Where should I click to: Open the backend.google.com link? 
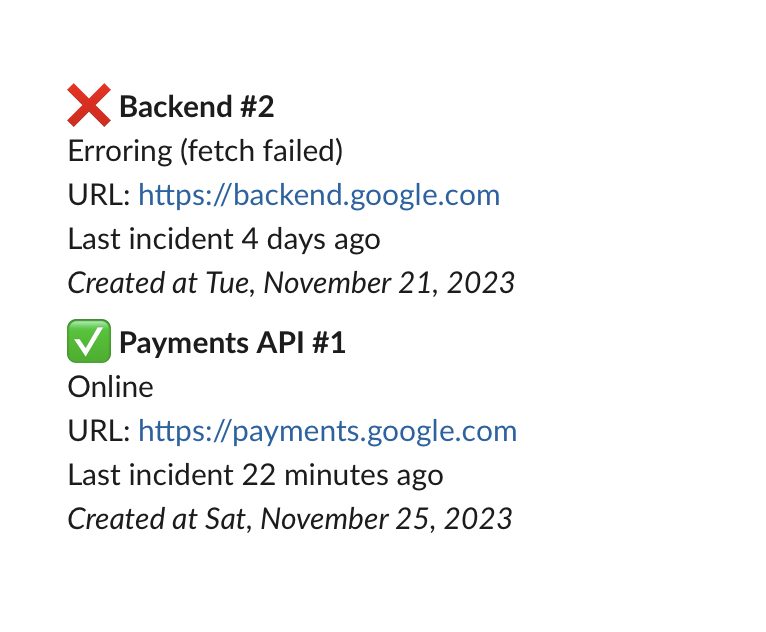click(x=318, y=194)
